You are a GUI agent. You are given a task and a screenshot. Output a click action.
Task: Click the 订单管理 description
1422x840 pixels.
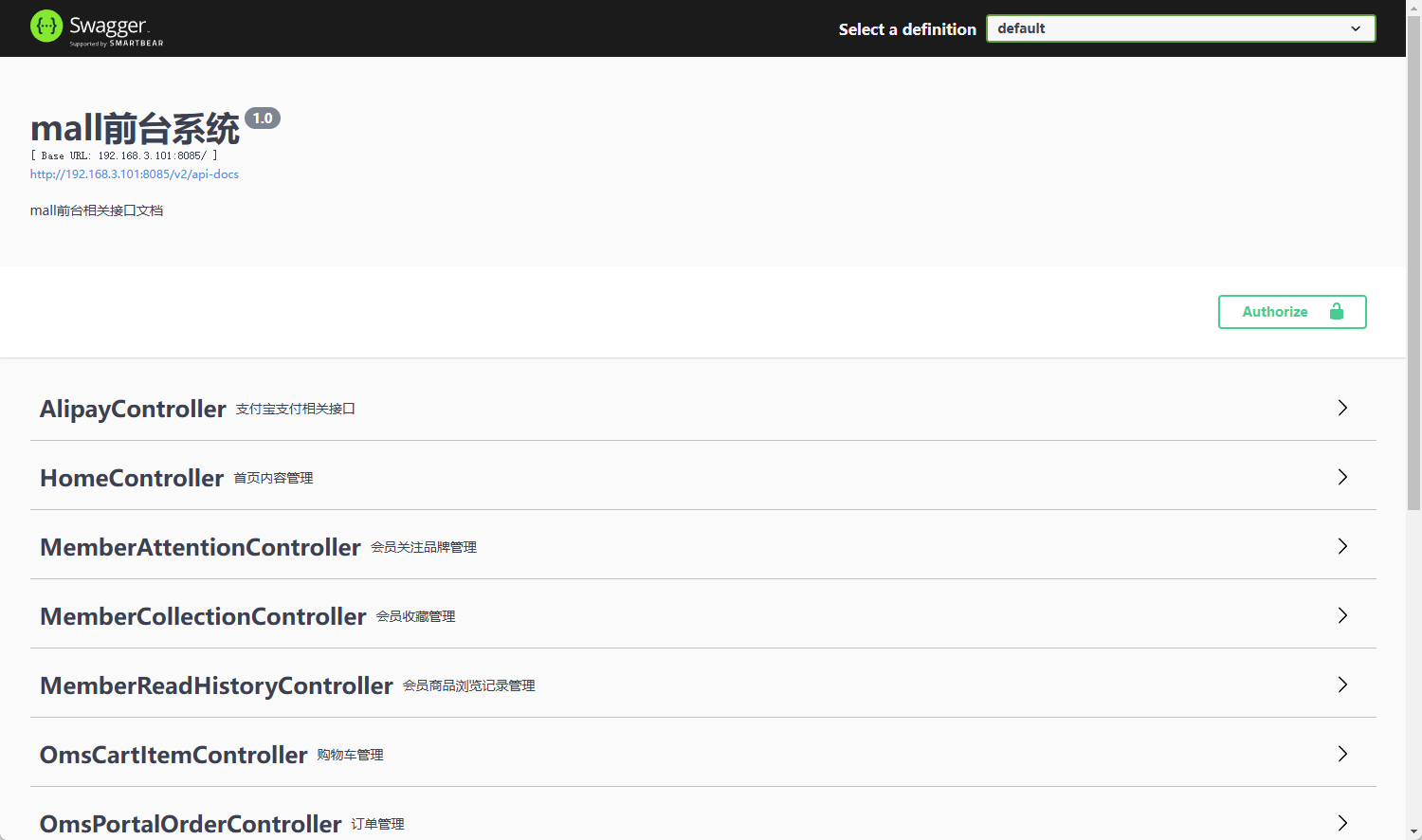(378, 824)
